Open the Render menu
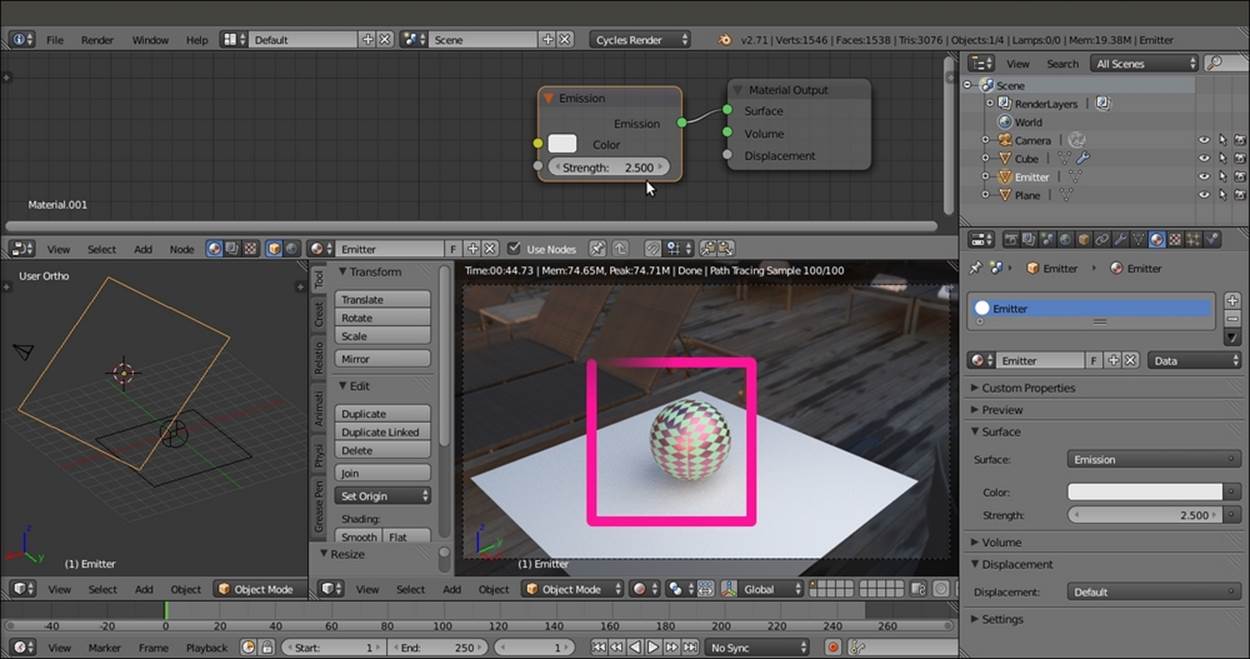The height and width of the screenshot is (659, 1250). click(97, 40)
